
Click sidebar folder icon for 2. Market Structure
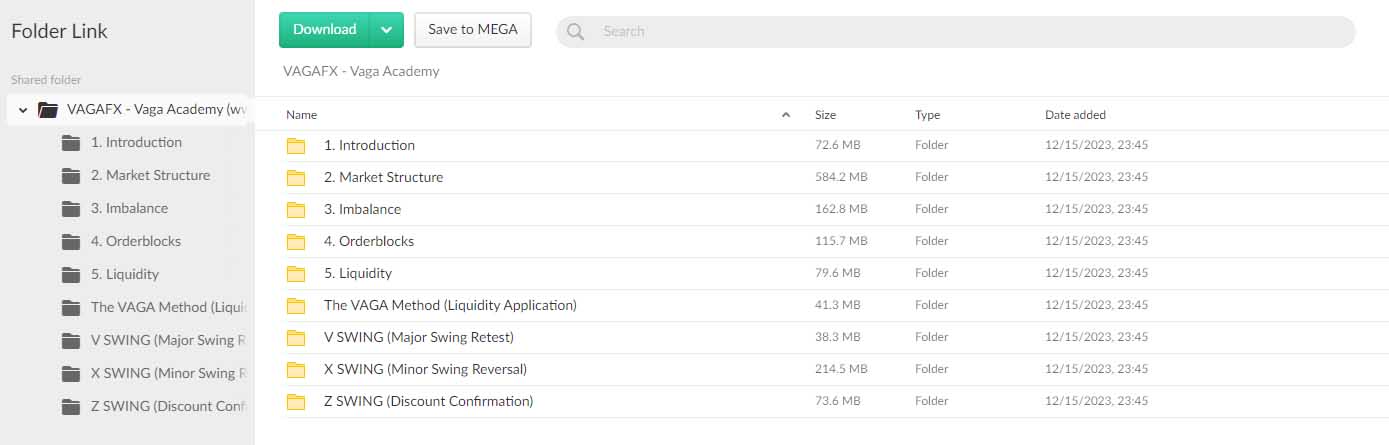(71, 176)
